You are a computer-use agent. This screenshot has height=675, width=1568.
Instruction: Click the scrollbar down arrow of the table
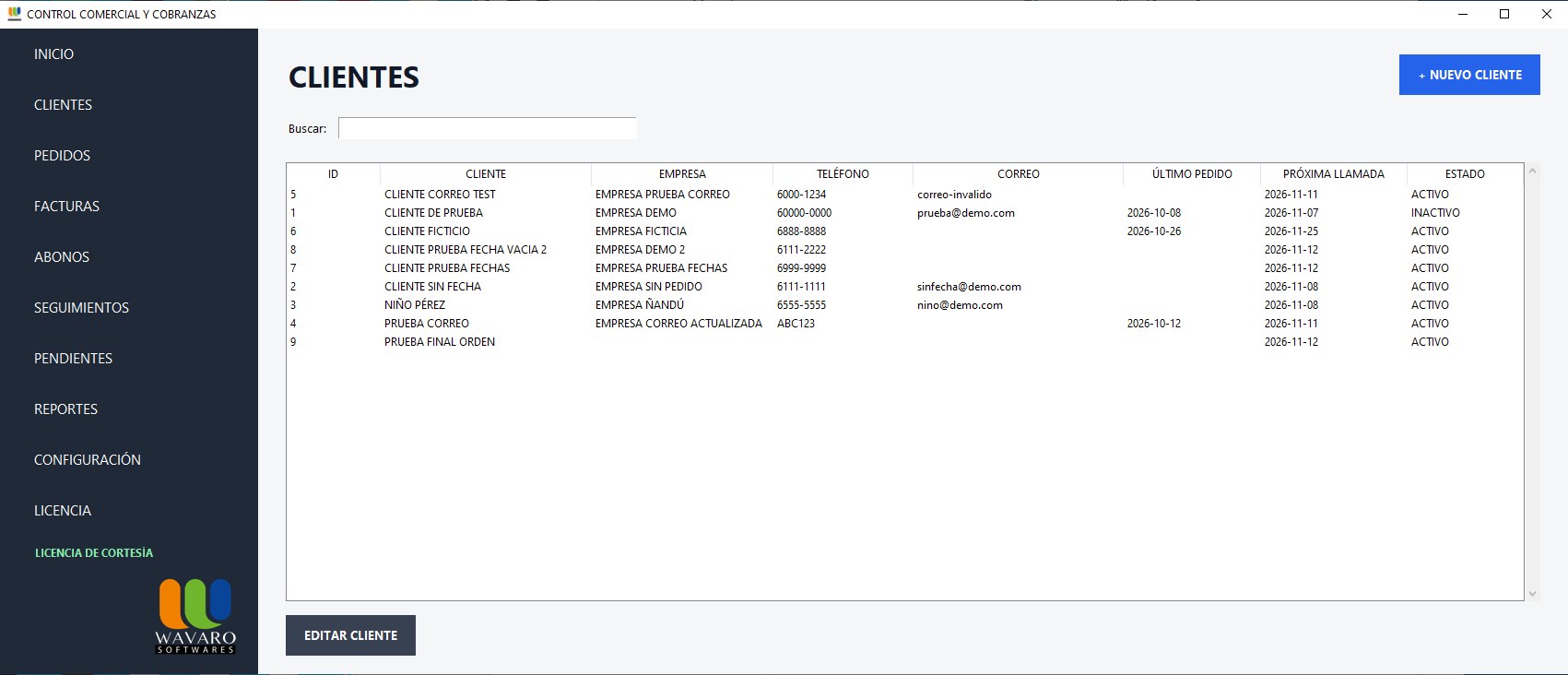coord(1532,594)
